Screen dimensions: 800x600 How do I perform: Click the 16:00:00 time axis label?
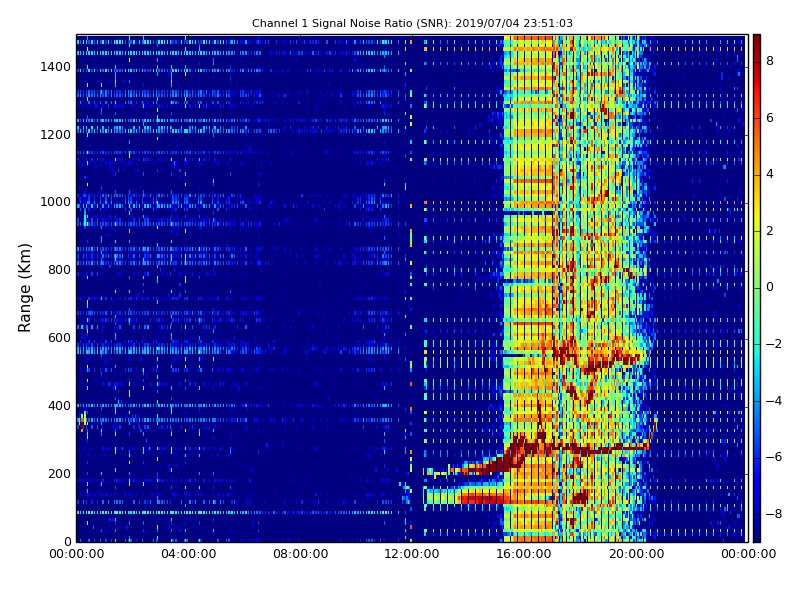tap(524, 554)
